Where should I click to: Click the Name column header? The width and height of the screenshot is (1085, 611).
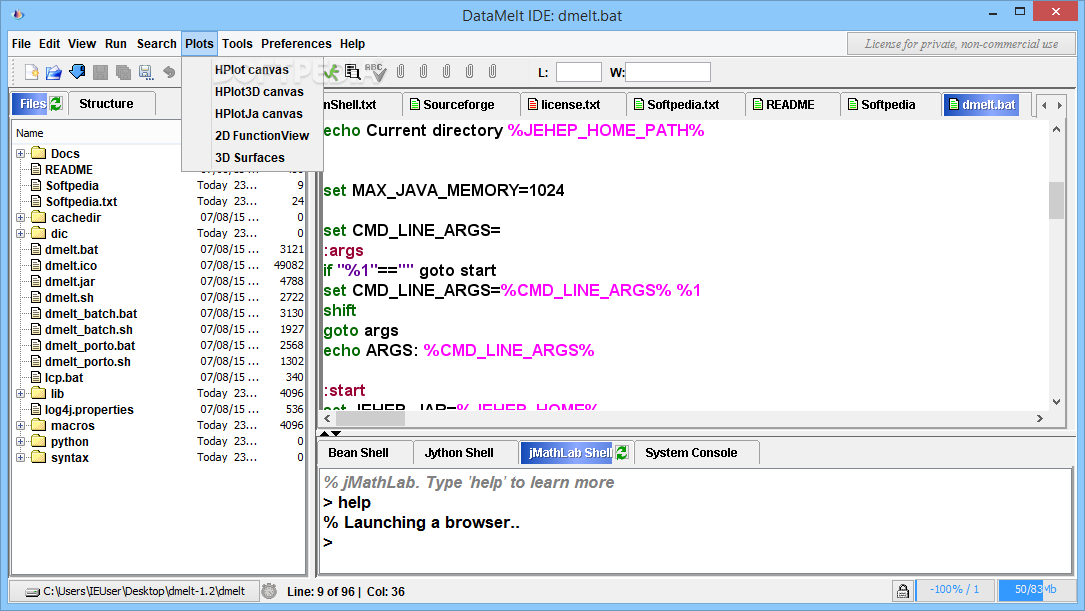click(97, 133)
